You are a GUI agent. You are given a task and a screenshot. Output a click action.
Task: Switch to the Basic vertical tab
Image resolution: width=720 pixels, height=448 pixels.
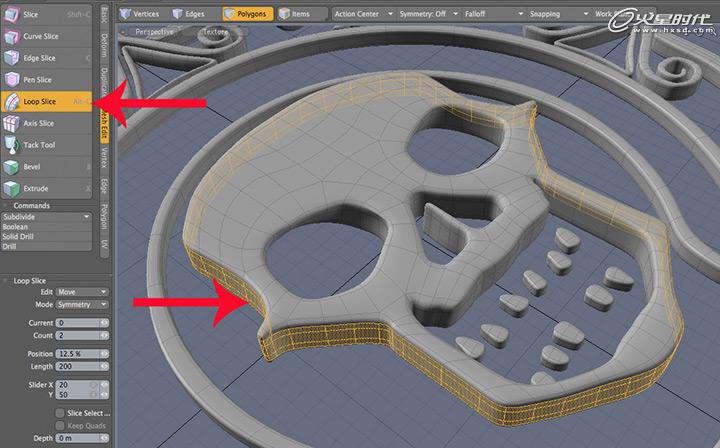(x=104, y=15)
